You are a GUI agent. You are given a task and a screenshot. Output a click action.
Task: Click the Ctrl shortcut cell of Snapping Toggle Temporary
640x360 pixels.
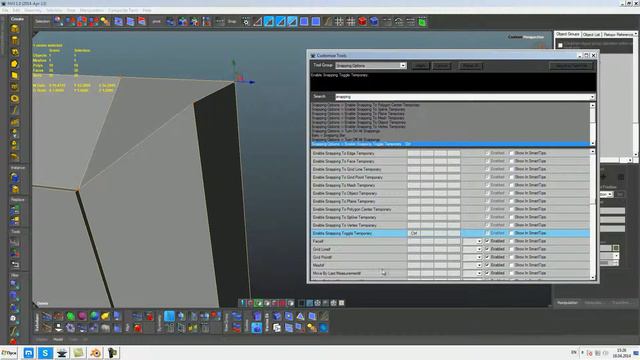pos(414,233)
